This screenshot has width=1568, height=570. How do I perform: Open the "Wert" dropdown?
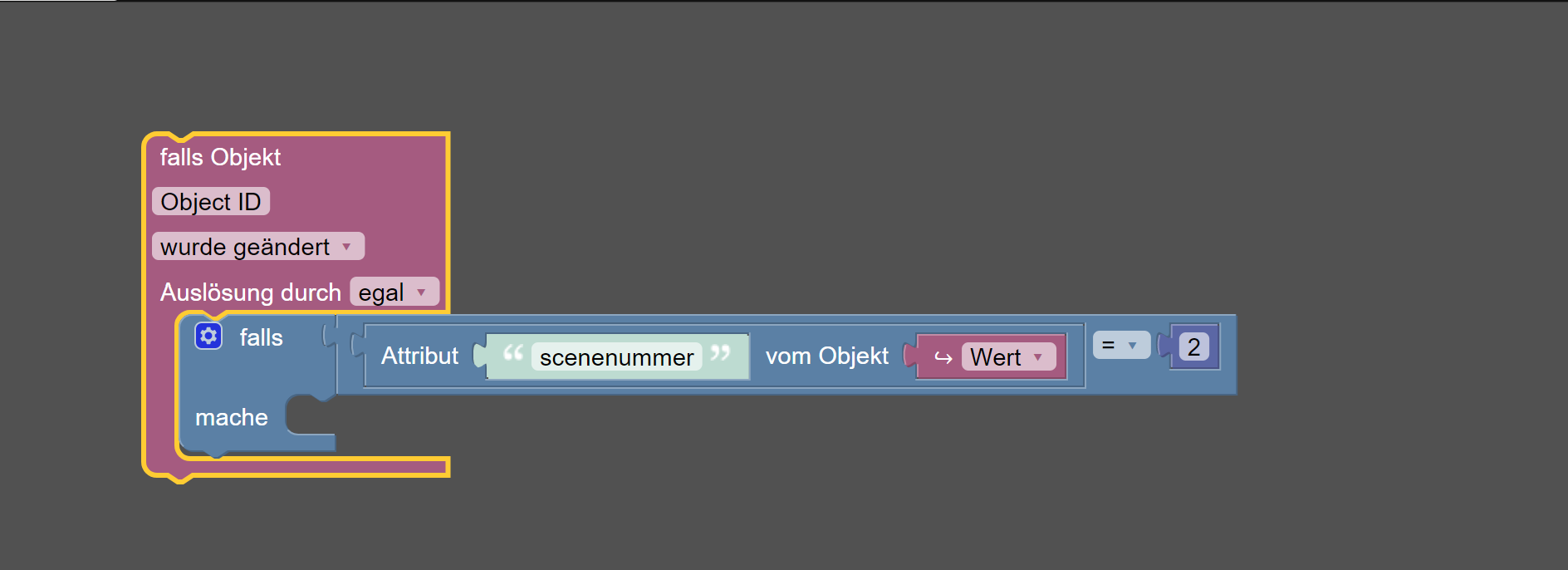coord(1007,357)
